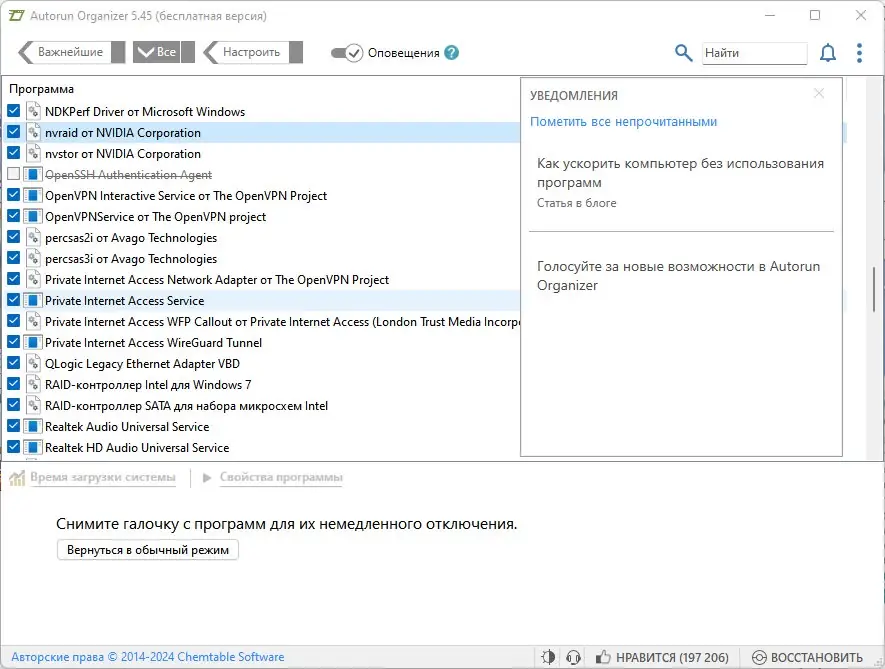Viewport: 885px width, 669px height.
Task: Toggle the Оповещения switch
Action: [347, 53]
